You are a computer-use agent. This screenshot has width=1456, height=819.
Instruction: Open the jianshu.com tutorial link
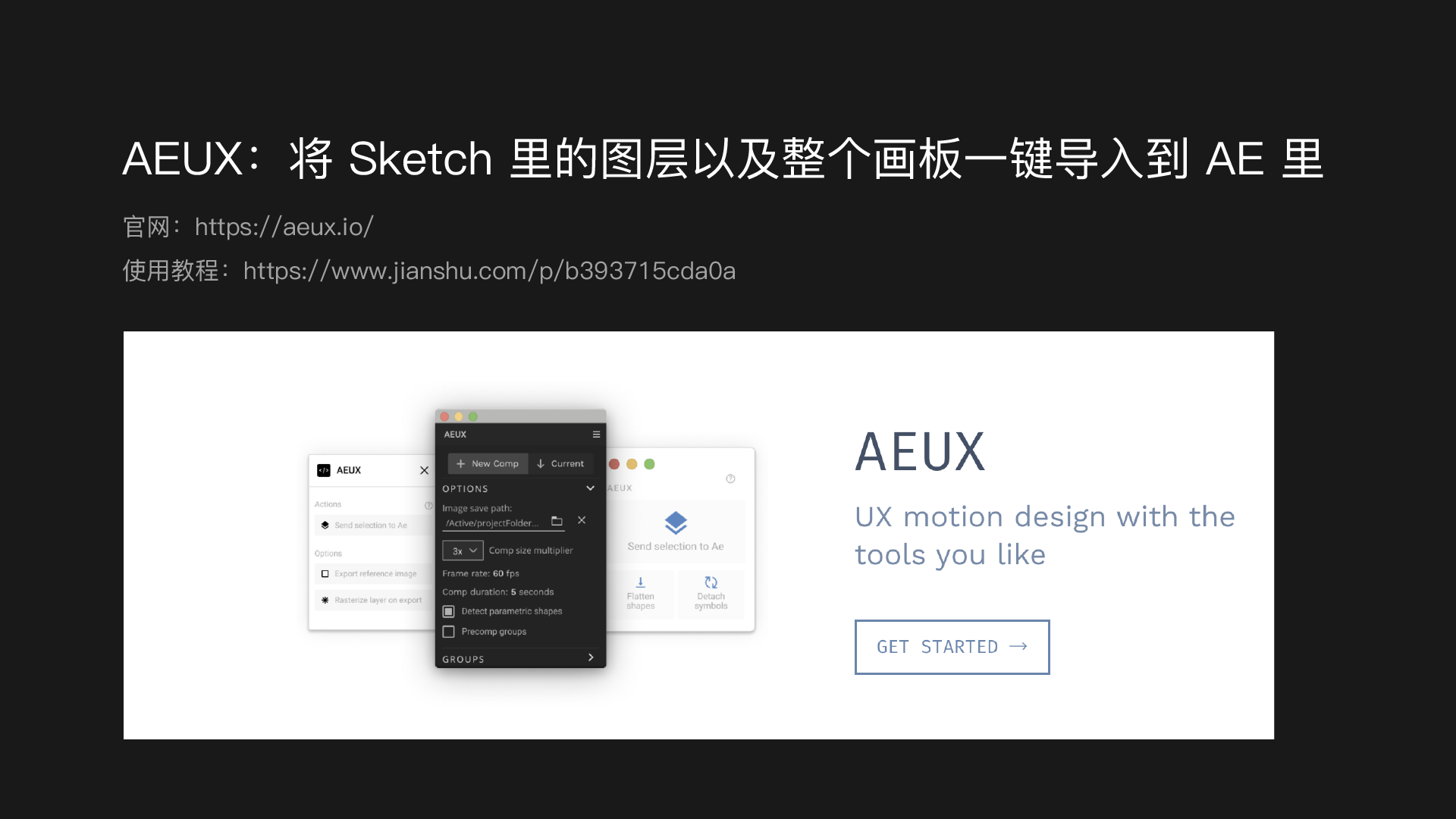click(x=489, y=271)
